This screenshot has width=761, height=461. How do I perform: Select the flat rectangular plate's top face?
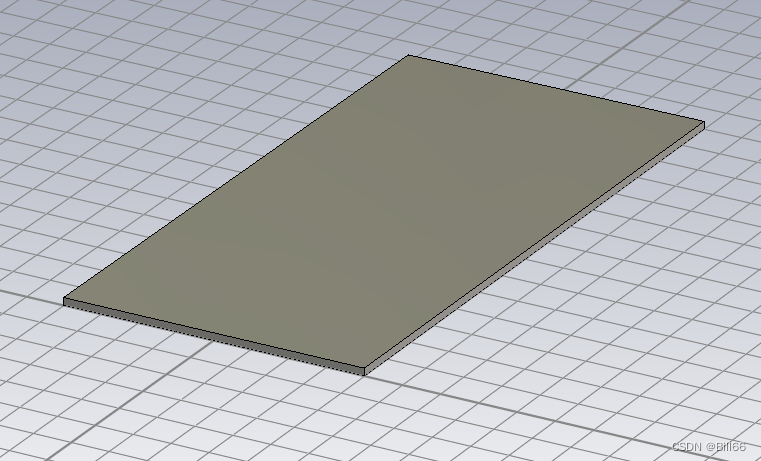[x=383, y=211]
